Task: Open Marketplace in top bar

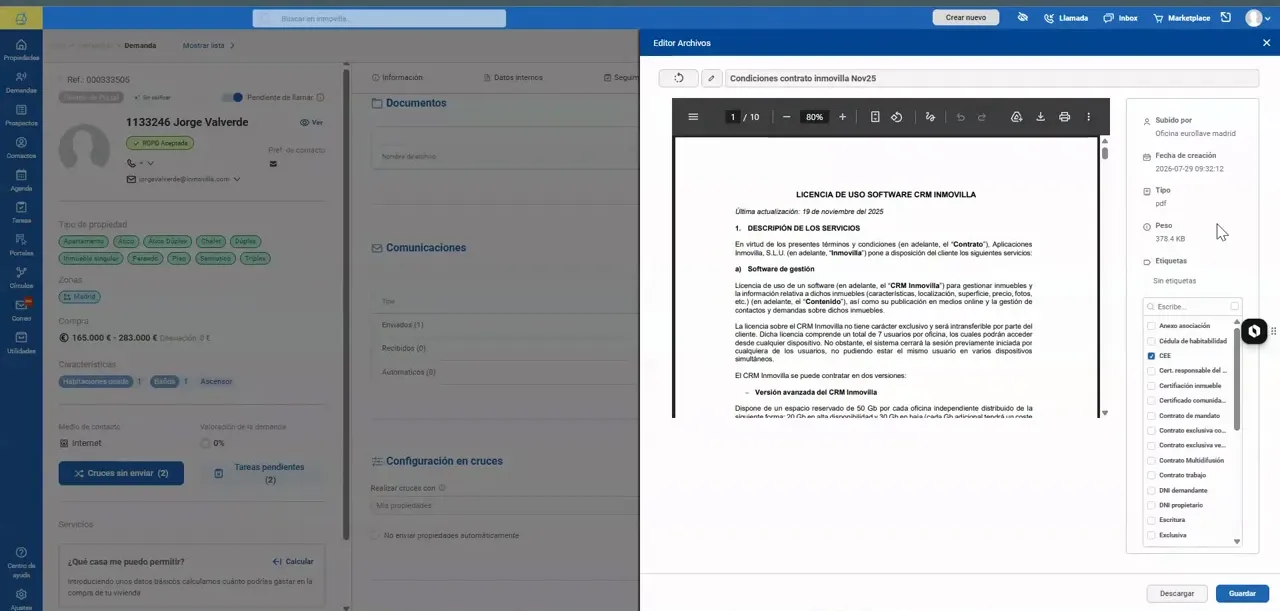Action: tap(1181, 18)
